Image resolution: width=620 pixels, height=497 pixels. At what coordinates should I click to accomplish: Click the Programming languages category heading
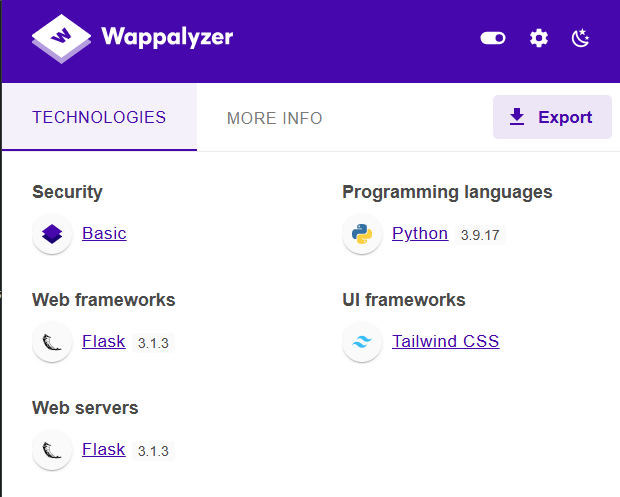click(447, 192)
